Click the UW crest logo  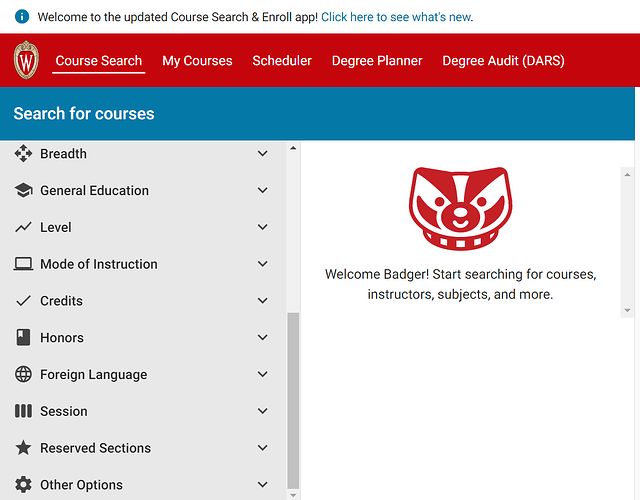click(x=26, y=60)
